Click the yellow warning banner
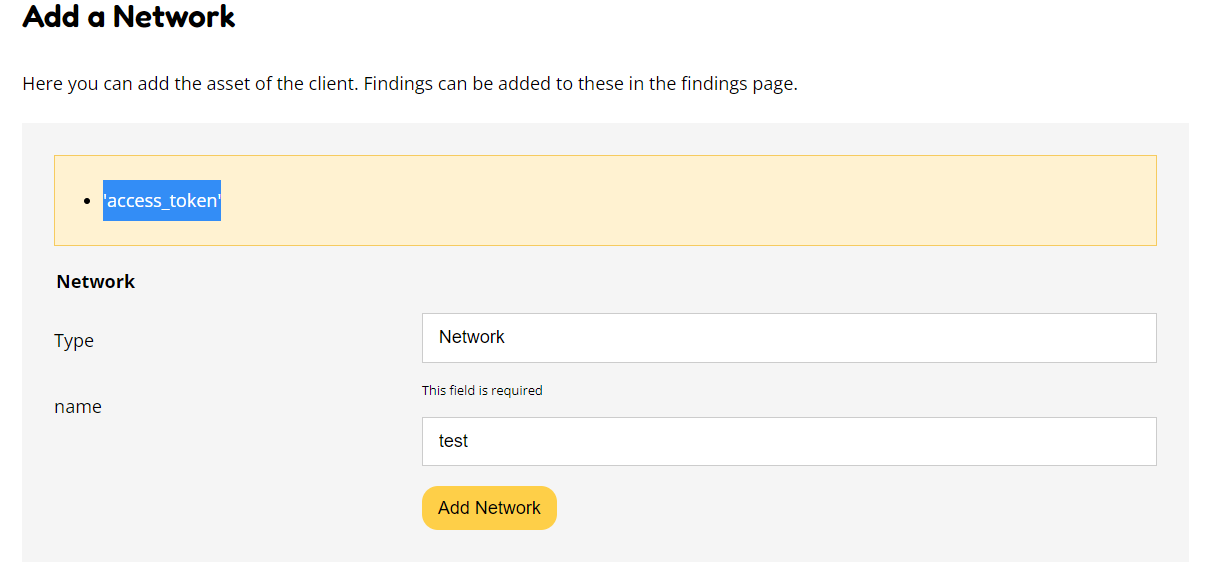 tap(605, 200)
